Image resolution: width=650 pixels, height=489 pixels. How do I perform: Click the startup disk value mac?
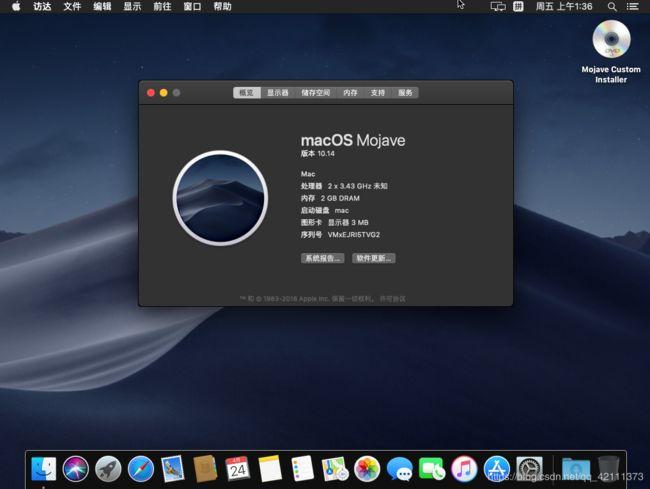pos(342,211)
